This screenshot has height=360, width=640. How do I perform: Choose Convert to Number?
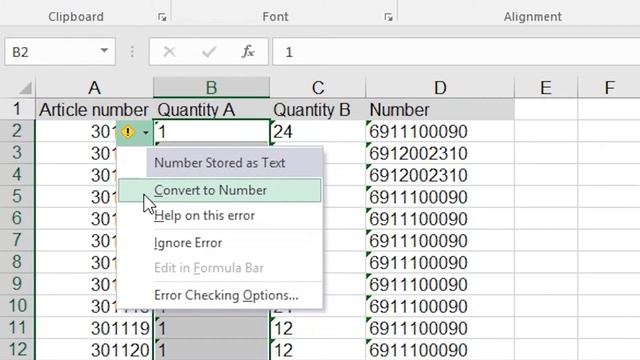pyautogui.click(x=220, y=190)
